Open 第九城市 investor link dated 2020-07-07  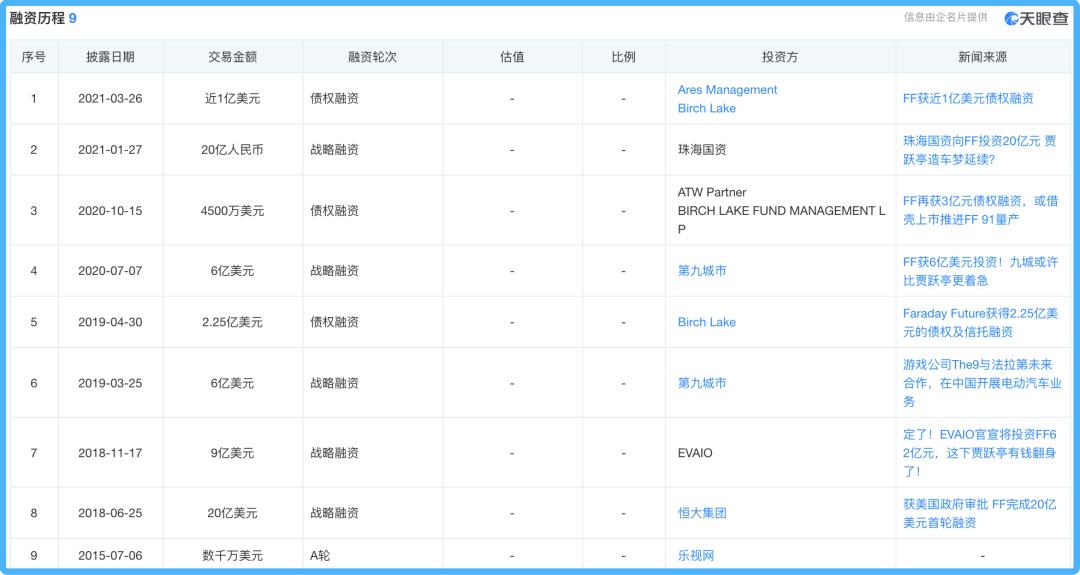pos(702,271)
